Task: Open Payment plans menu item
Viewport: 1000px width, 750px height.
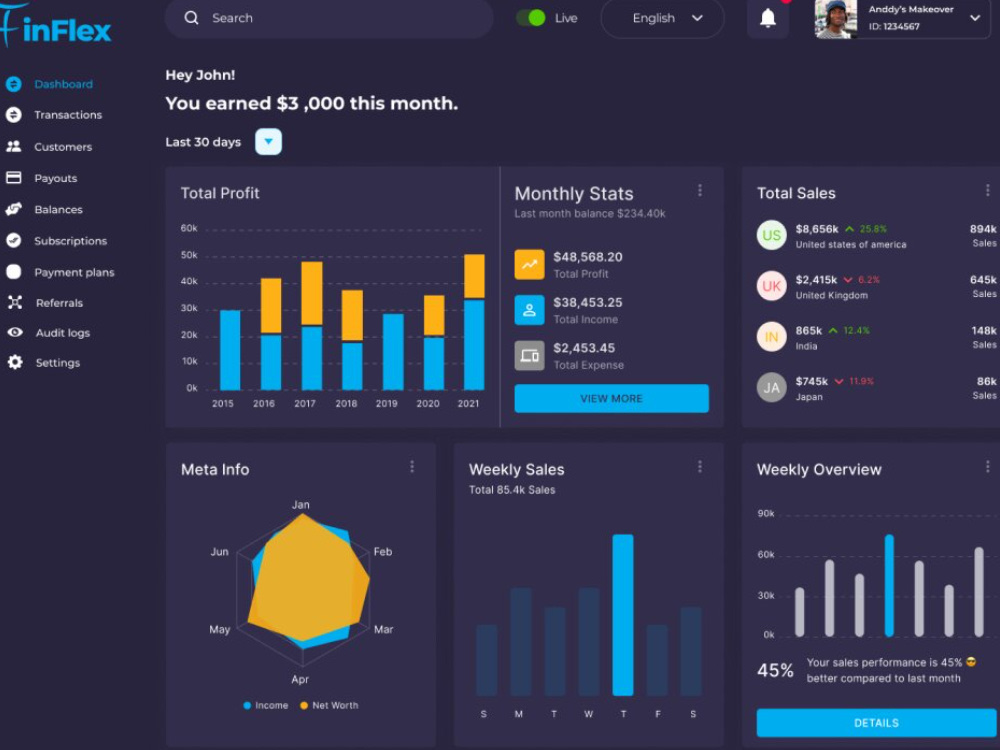Action: coord(74,272)
